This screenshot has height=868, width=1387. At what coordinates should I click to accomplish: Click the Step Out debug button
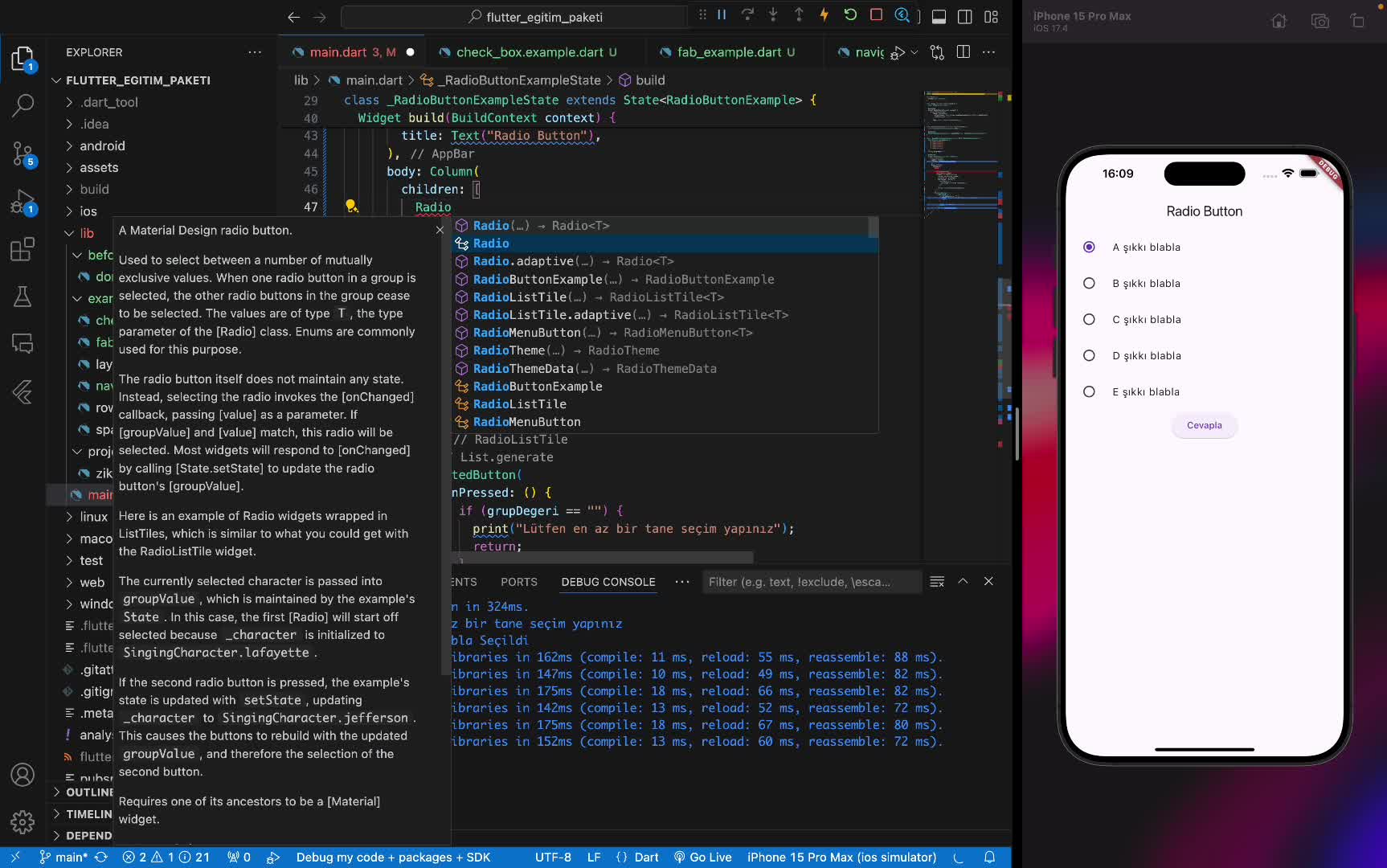(799, 15)
